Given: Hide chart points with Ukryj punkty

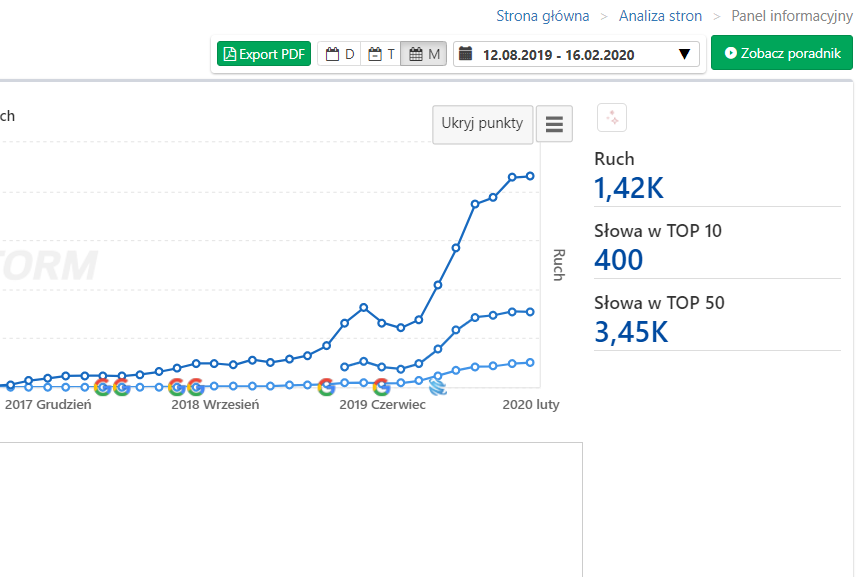Looking at the screenshot, I should pyautogui.click(x=482, y=124).
